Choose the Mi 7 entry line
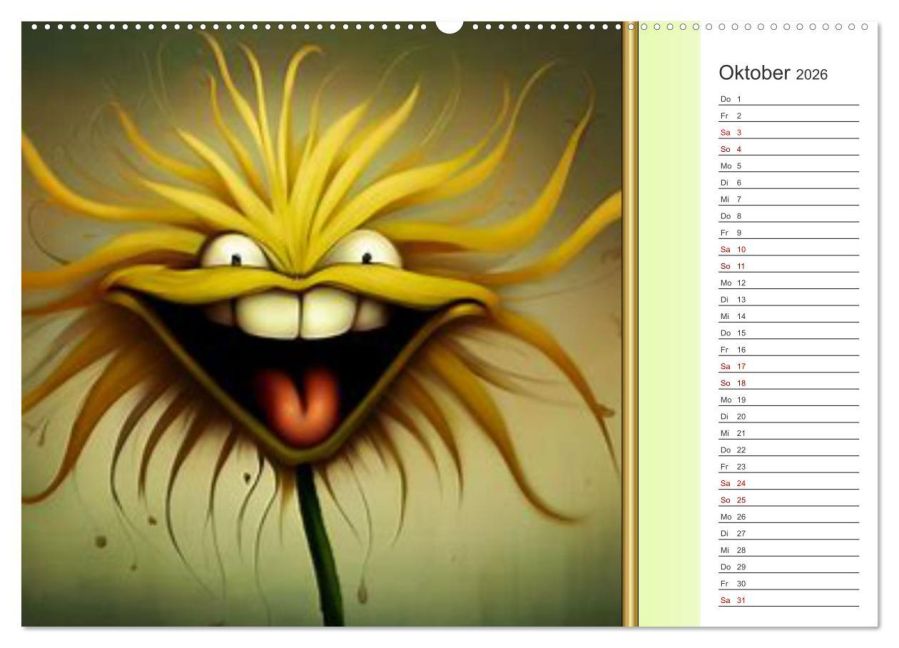899x648 pixels. click(x=788, y=199)
